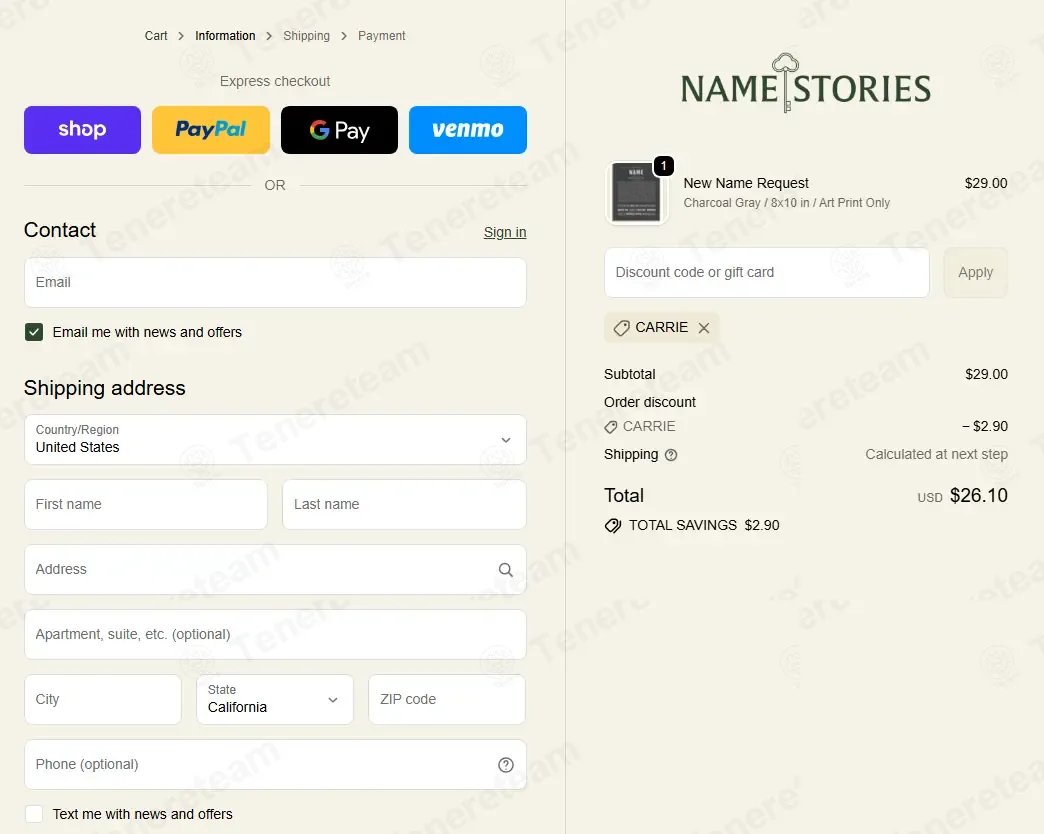1044x834 pixels.
Task: Click the Payment breadcrumb step
Action: [x=382, y=36]
